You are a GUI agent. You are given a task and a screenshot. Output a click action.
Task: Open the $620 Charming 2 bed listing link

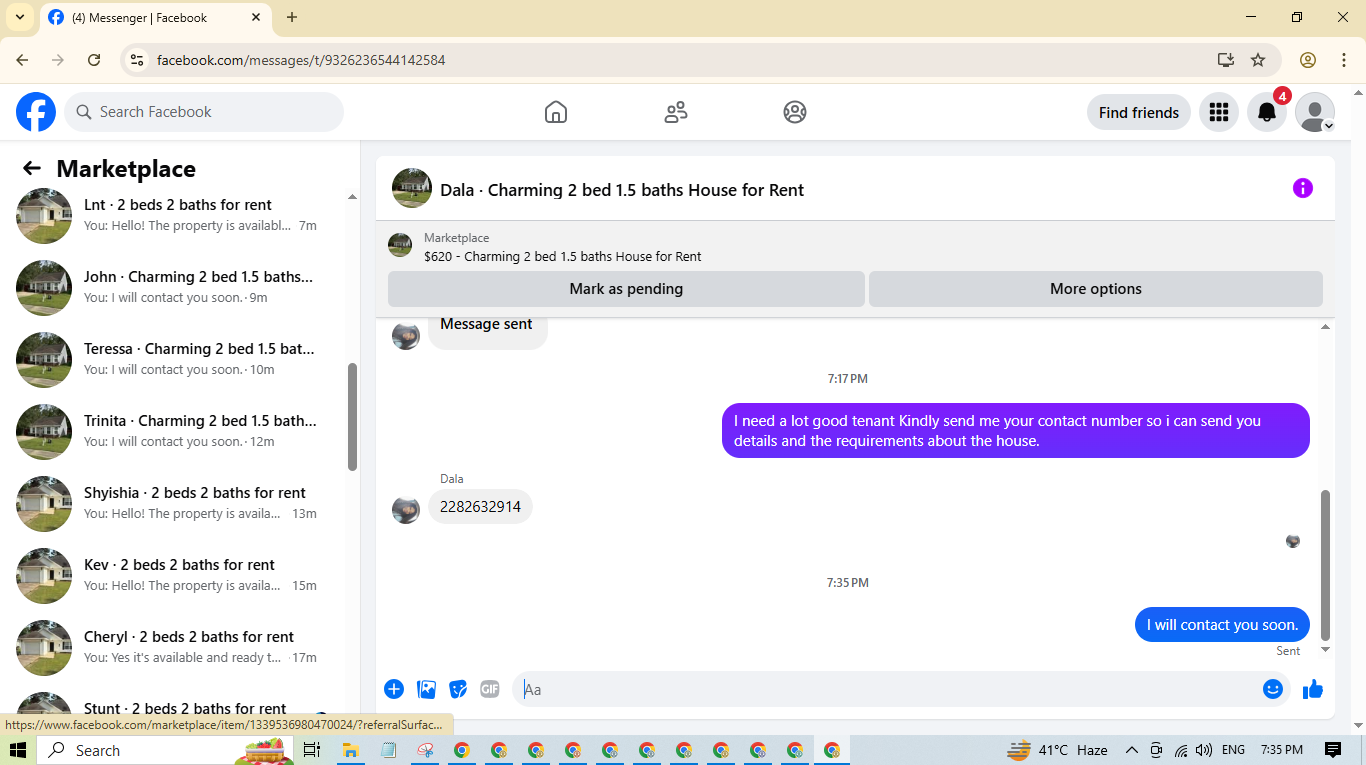coord(562,256)
